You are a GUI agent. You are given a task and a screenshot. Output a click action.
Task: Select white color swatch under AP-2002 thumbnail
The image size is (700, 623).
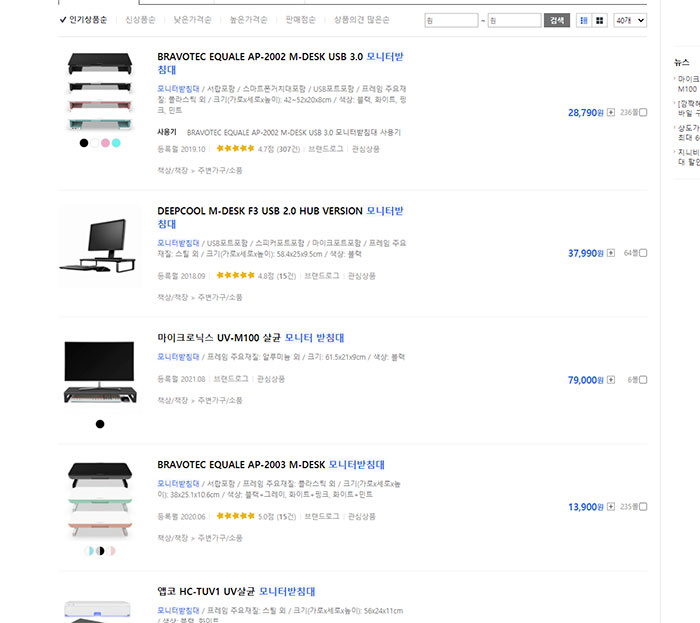point(95,143)
